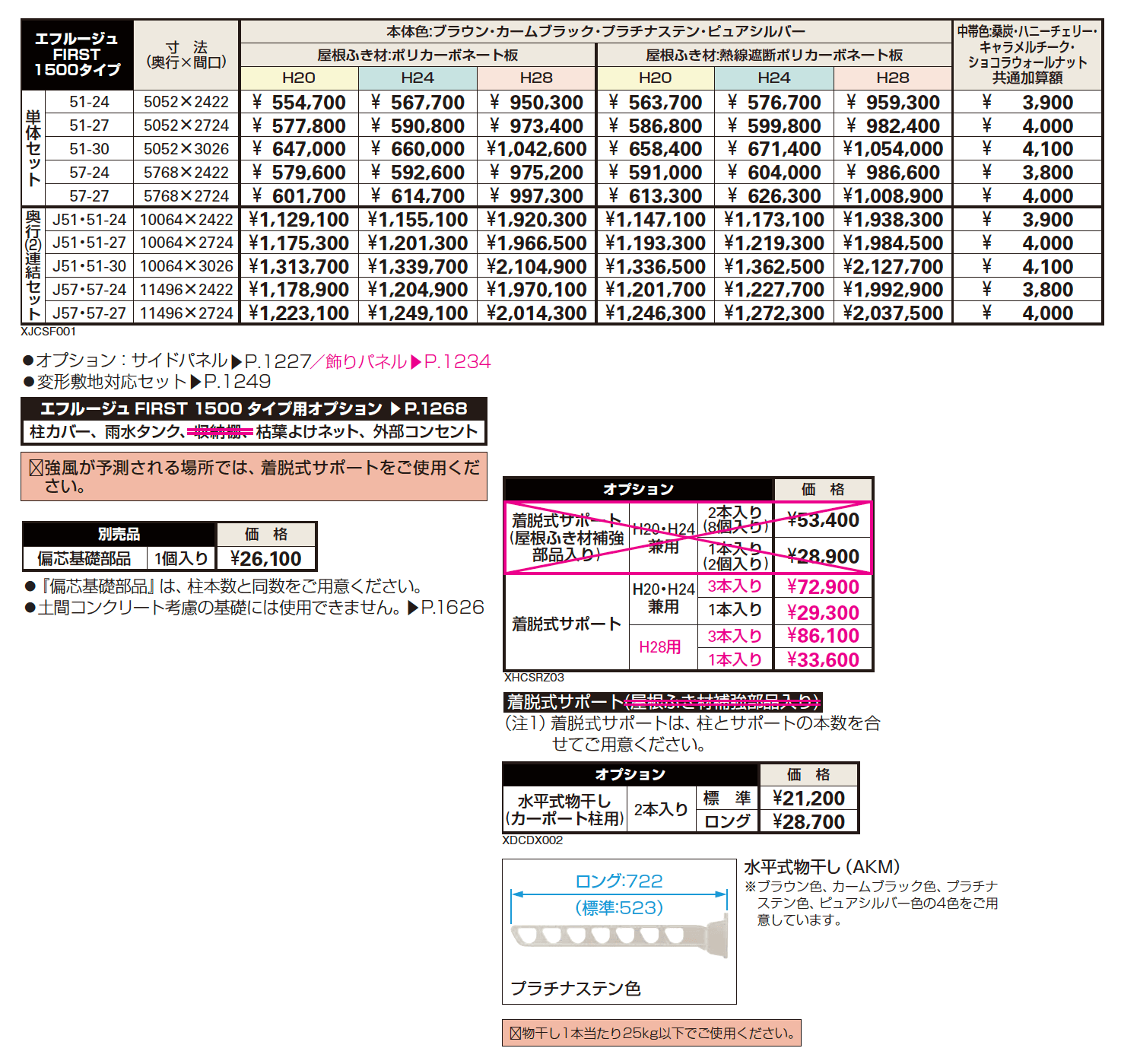Select price ¥2,037,500
Screen dimensions: 1121x1064
[893, 313]
